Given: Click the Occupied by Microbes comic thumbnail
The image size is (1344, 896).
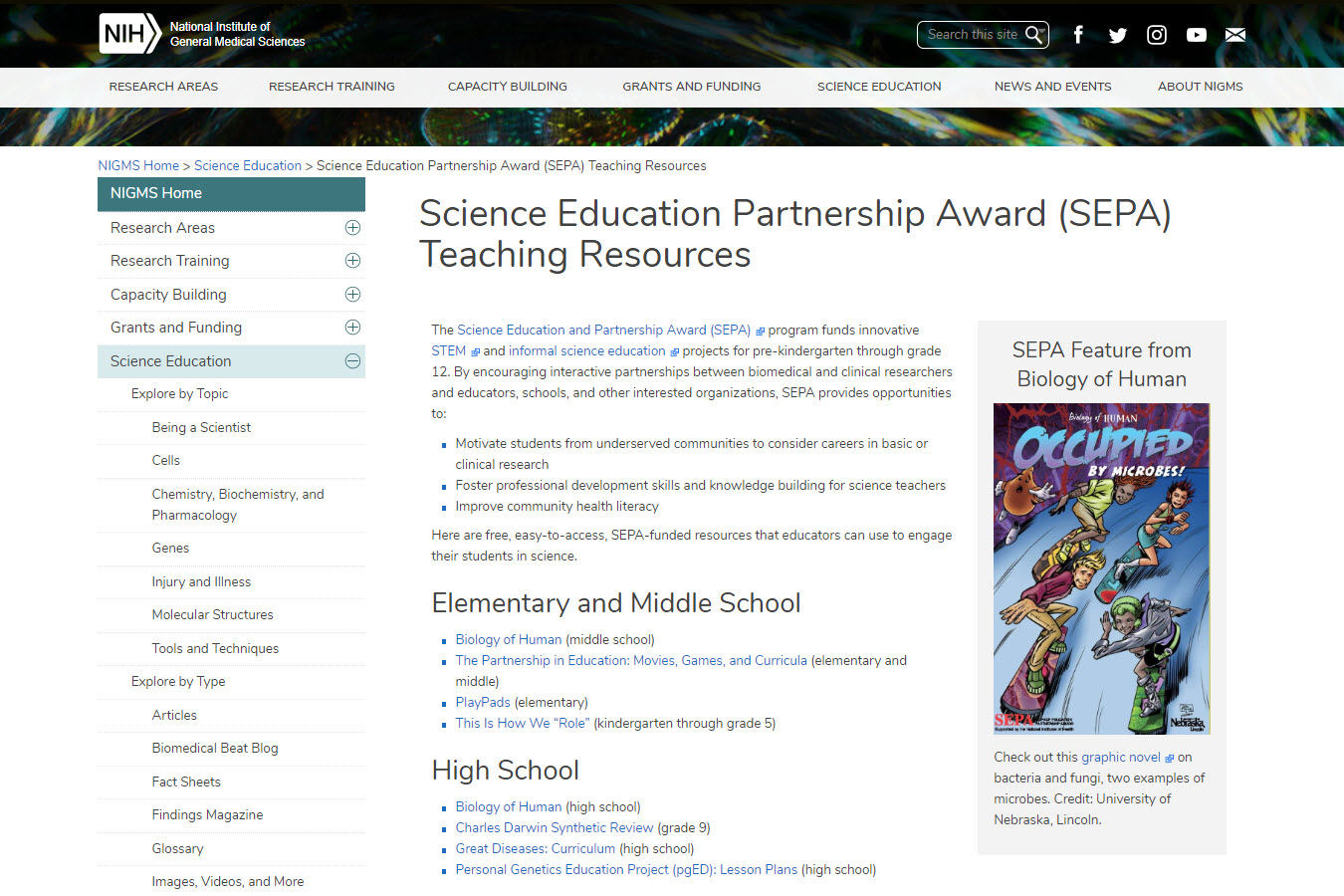Looking at the screenshot, I should click(1101, 566).
